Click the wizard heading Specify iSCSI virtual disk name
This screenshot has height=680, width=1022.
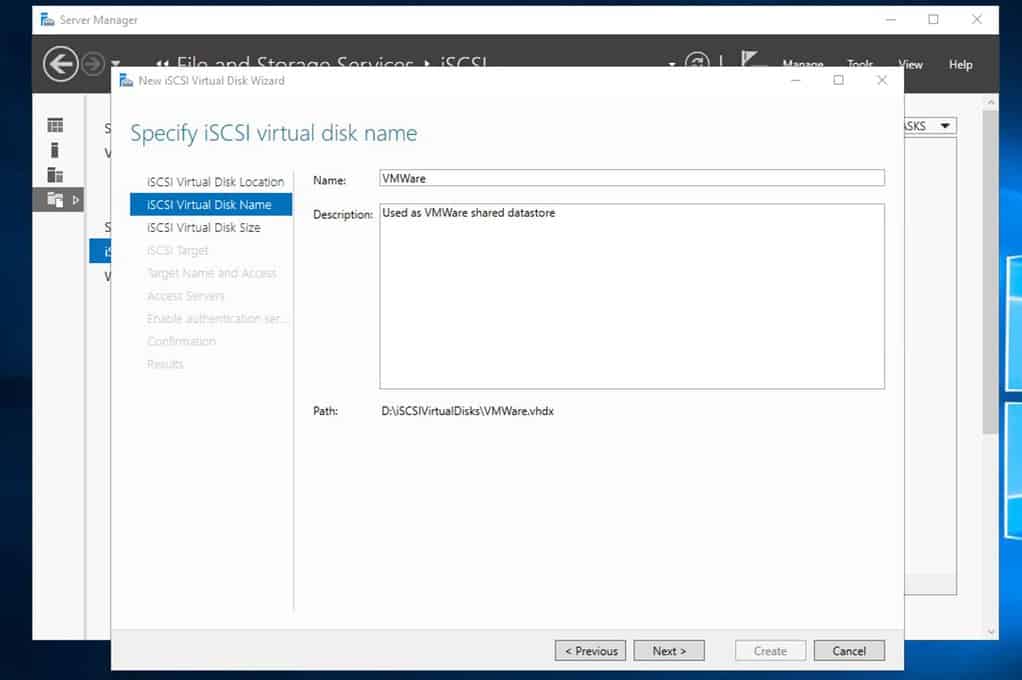[x=274, y=134]
